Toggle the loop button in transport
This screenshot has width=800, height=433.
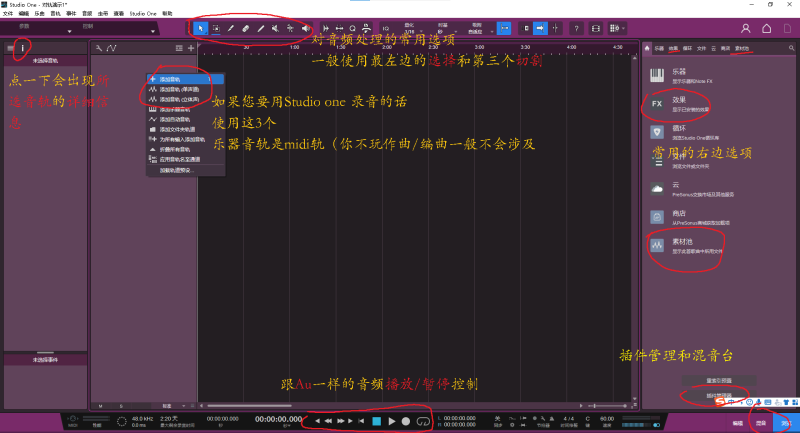(423, 421)
